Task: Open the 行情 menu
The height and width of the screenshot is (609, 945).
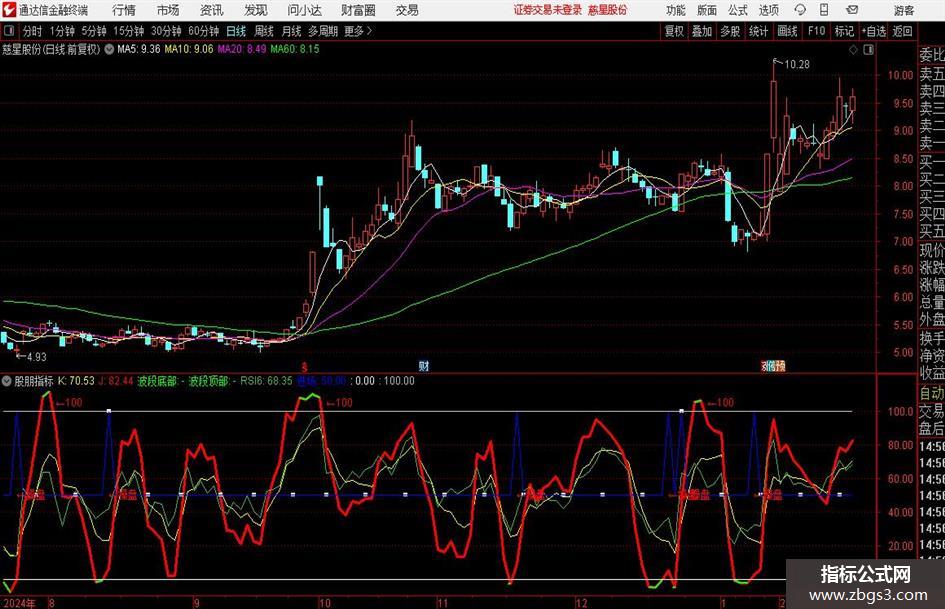Action: click(x=124, y=10)
